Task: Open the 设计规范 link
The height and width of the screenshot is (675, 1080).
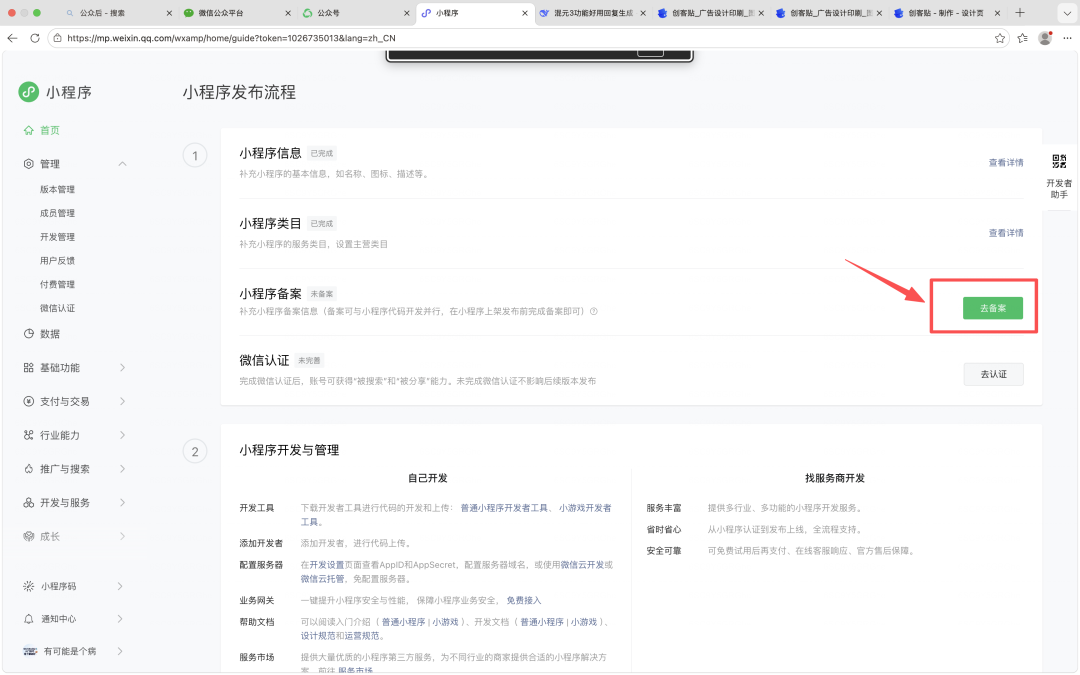Action: (318, 636)
